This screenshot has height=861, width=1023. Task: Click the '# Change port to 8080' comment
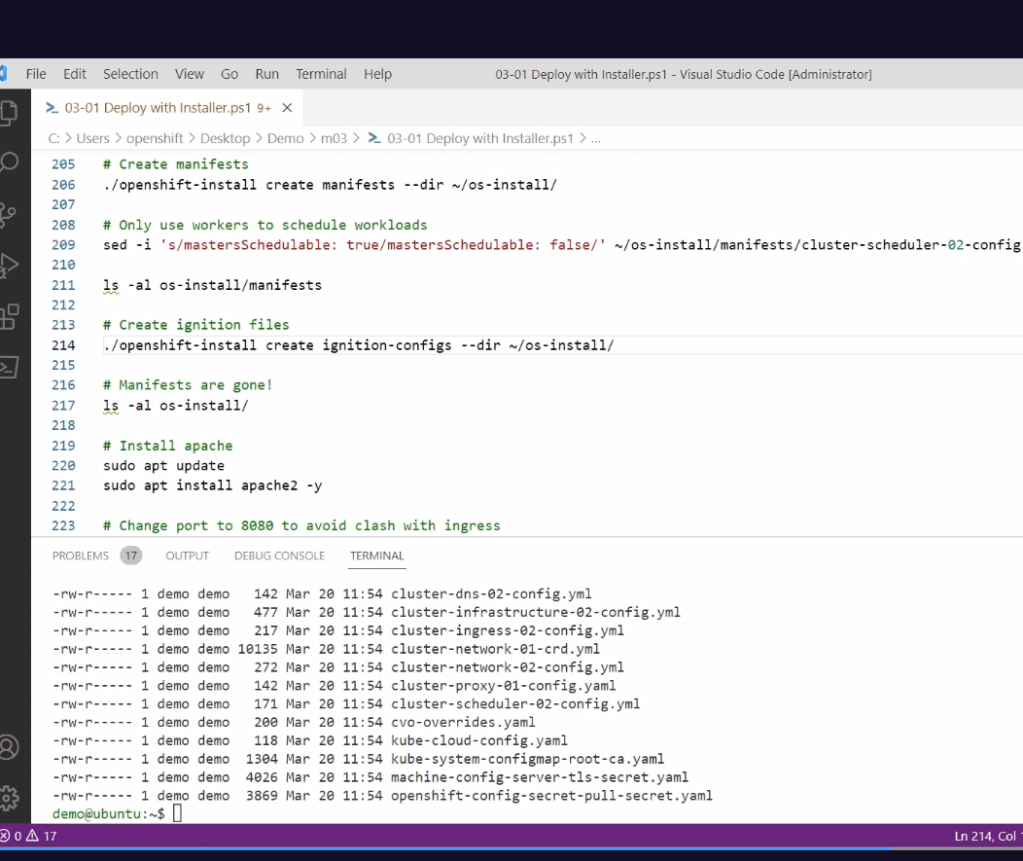pos(301,526)
